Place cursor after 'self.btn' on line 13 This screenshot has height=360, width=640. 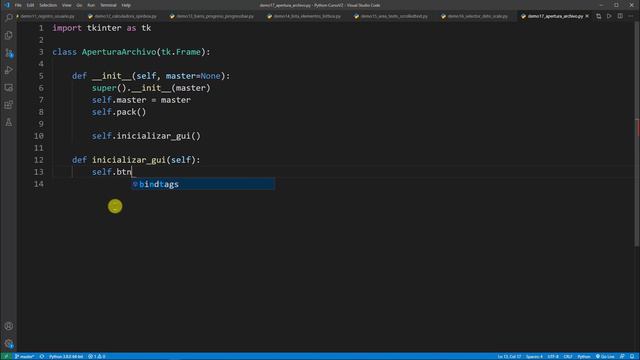coord(131,172)
